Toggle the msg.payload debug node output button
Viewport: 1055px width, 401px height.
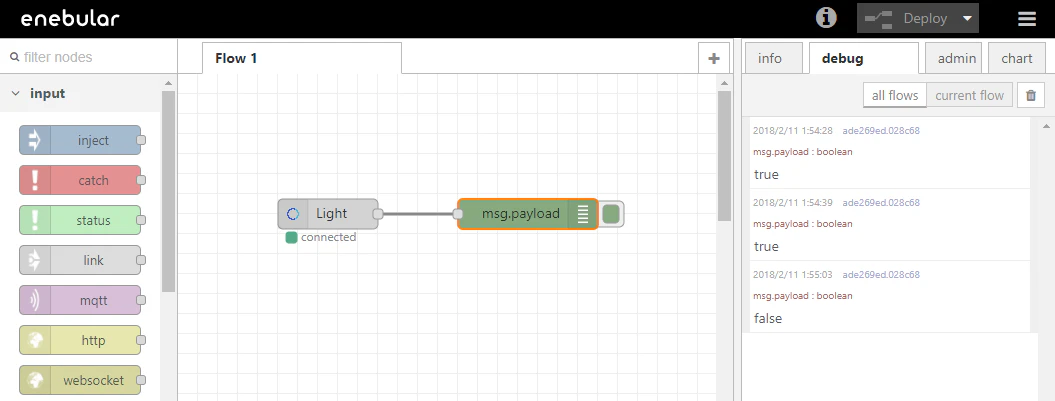point(611,214)
